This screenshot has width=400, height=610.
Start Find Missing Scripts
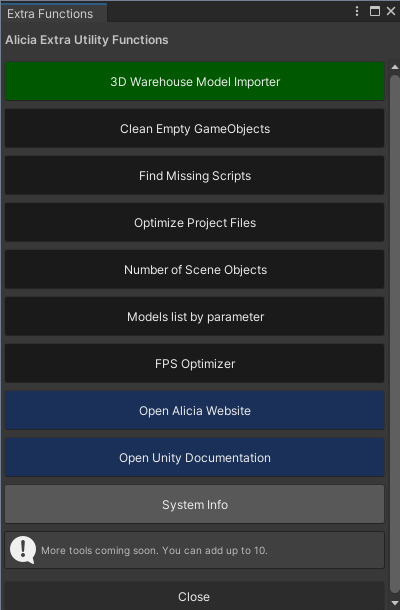pyautogui.click(x=195, y=175)
